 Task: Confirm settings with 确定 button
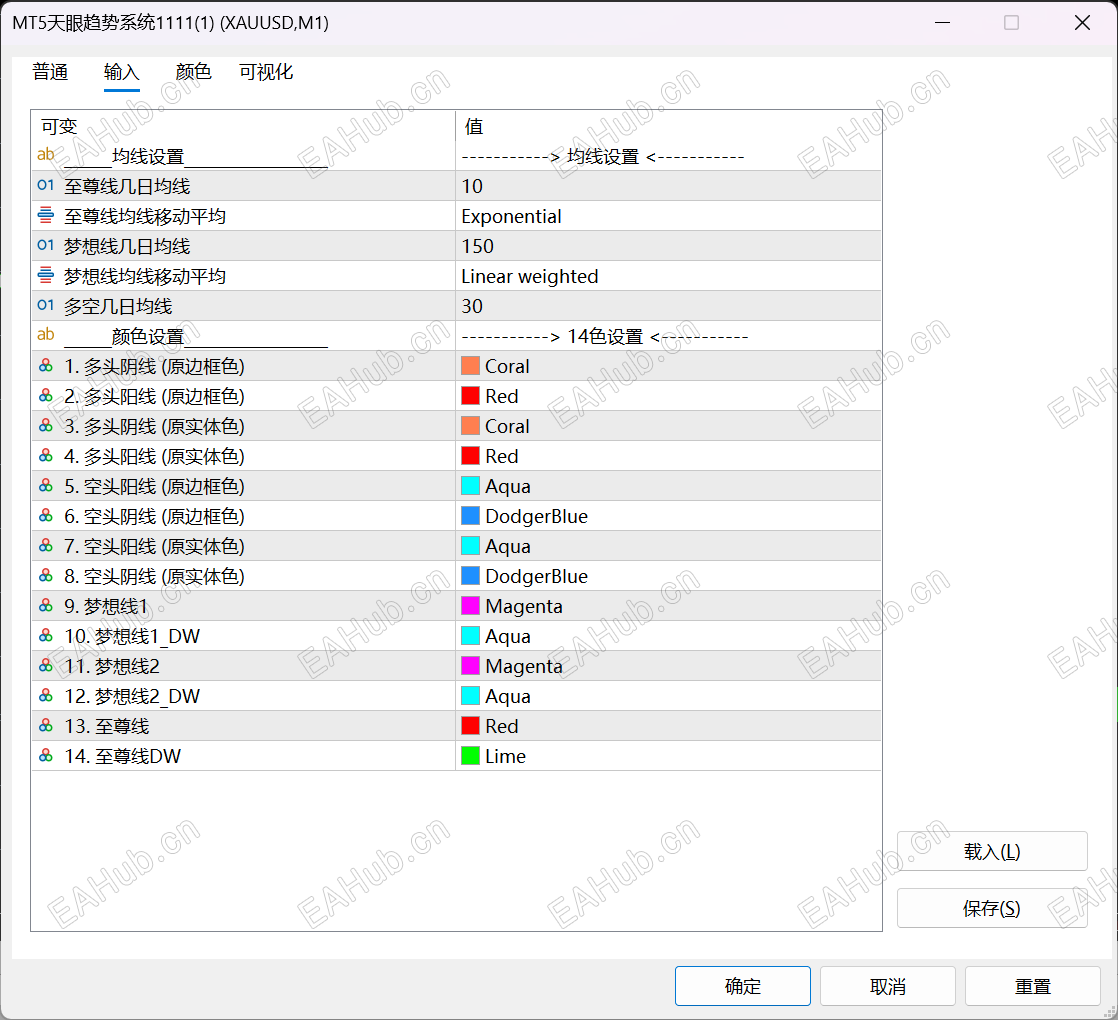(742, 986)
